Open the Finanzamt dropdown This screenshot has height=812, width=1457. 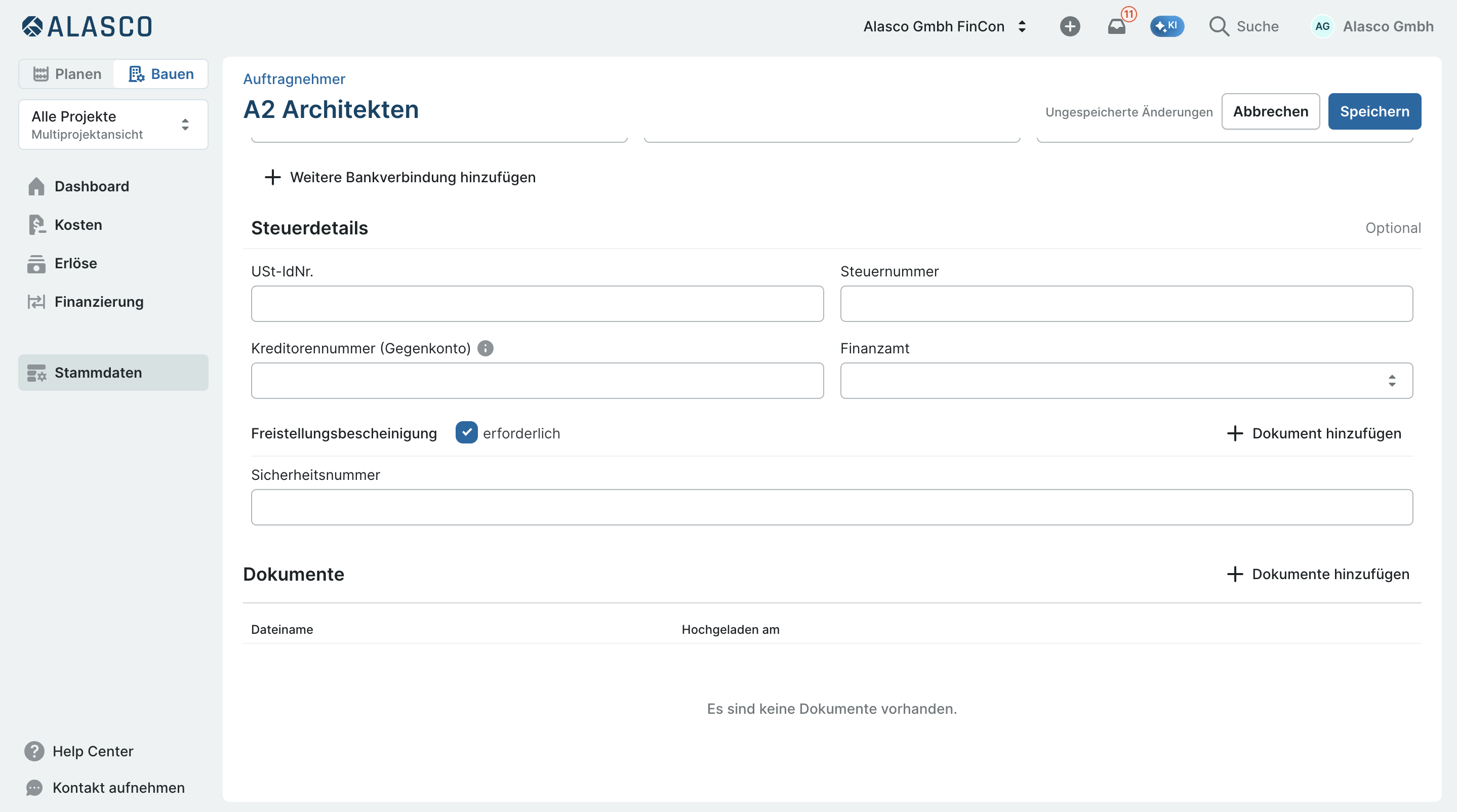coord(1126,381)
